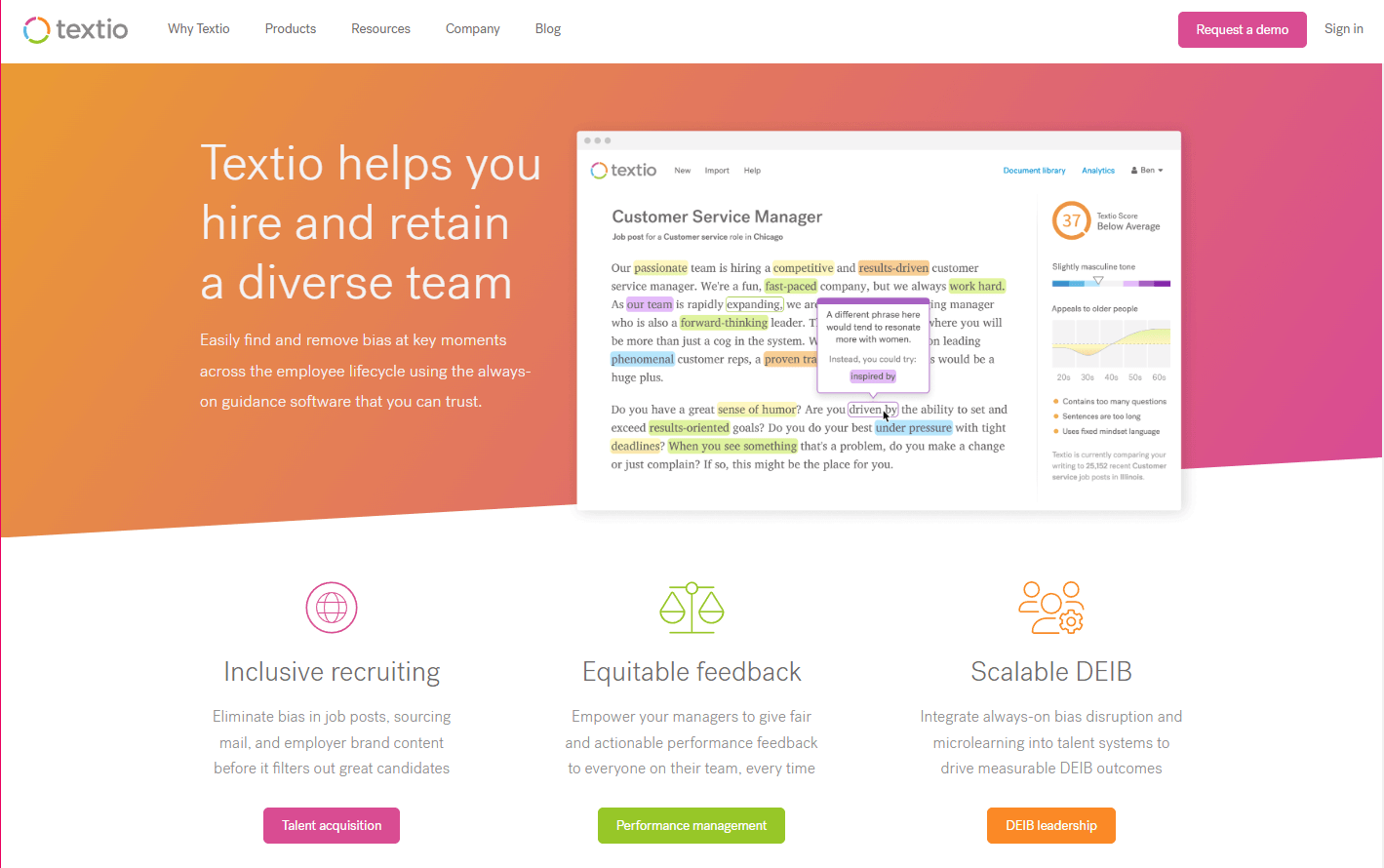Click the highlighted phrase 'results-driven'
The image size is (1384, 868).
point(893,268)
